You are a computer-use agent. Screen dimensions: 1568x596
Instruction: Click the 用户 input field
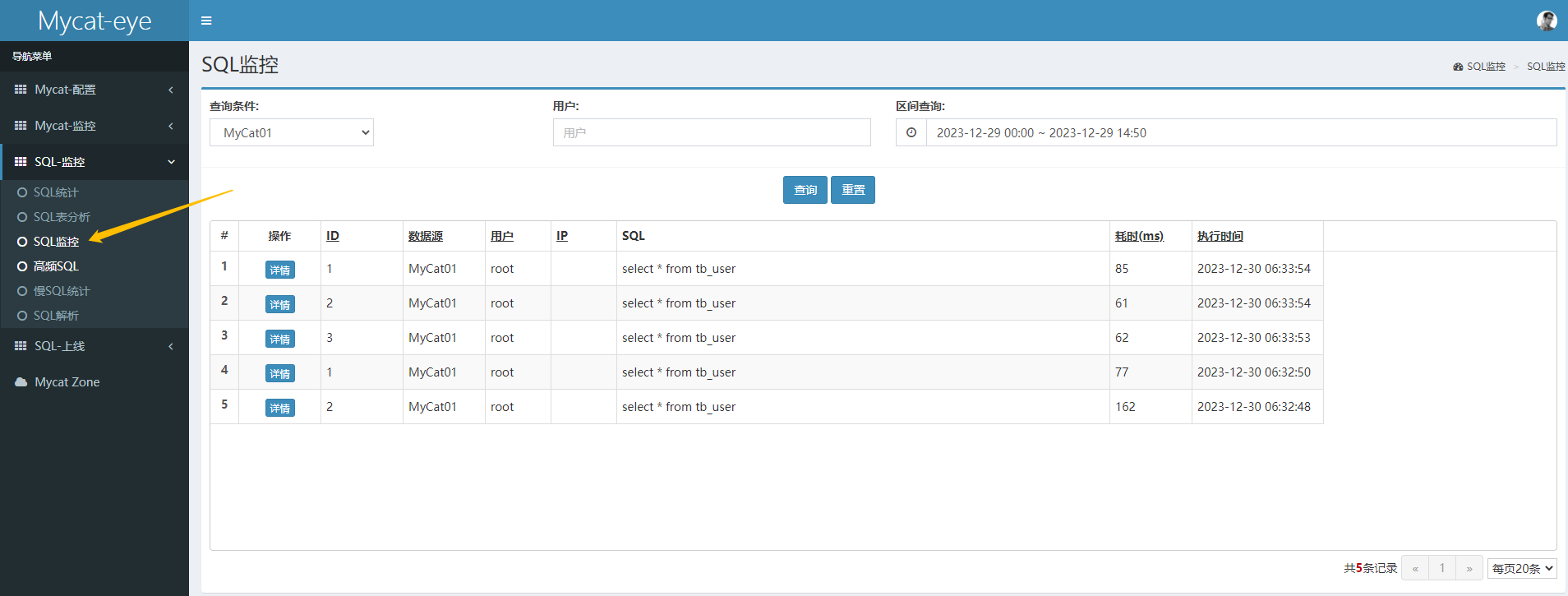(x=712, y=132)
